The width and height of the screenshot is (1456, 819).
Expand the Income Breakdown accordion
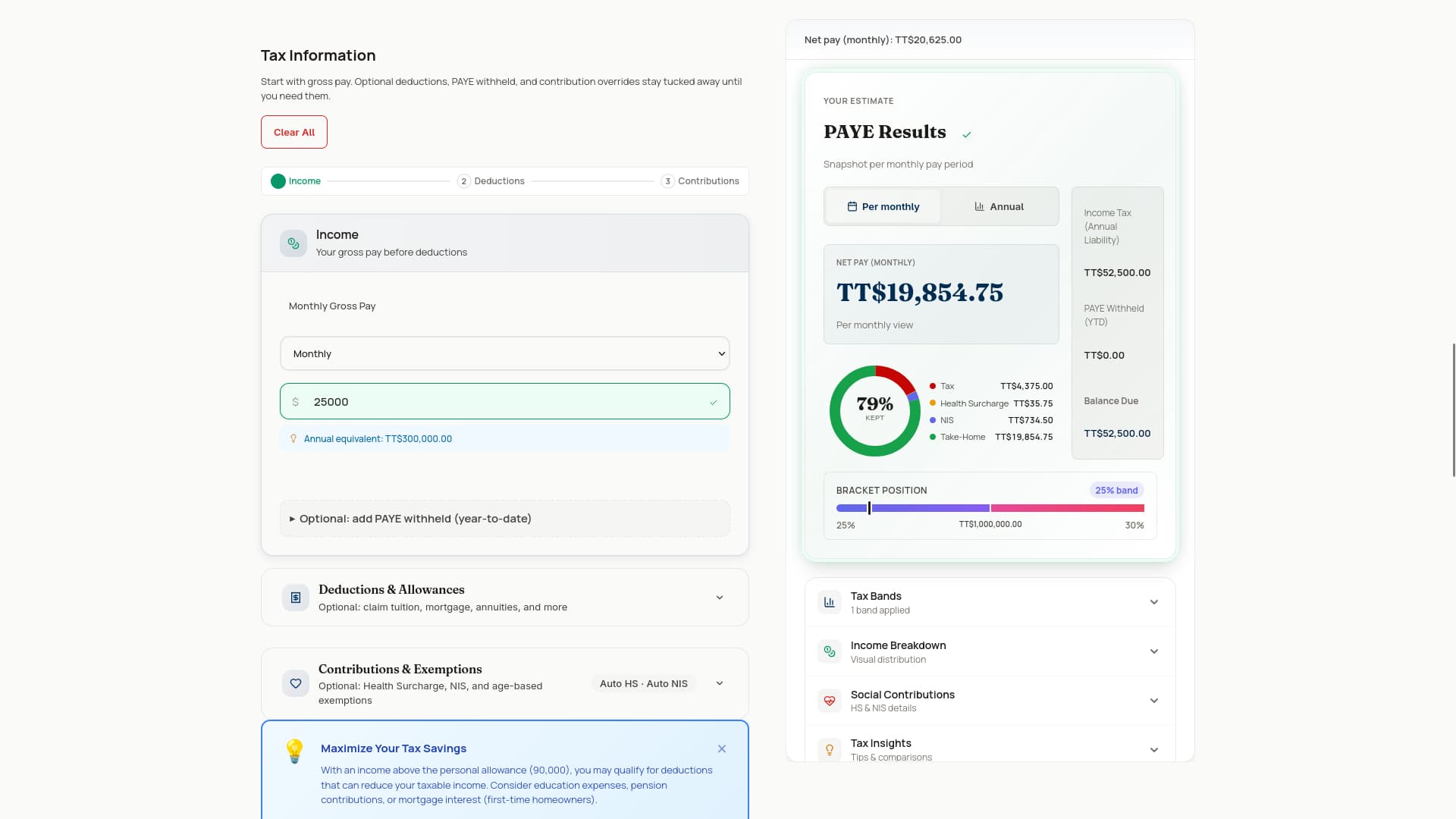[990, 651]
